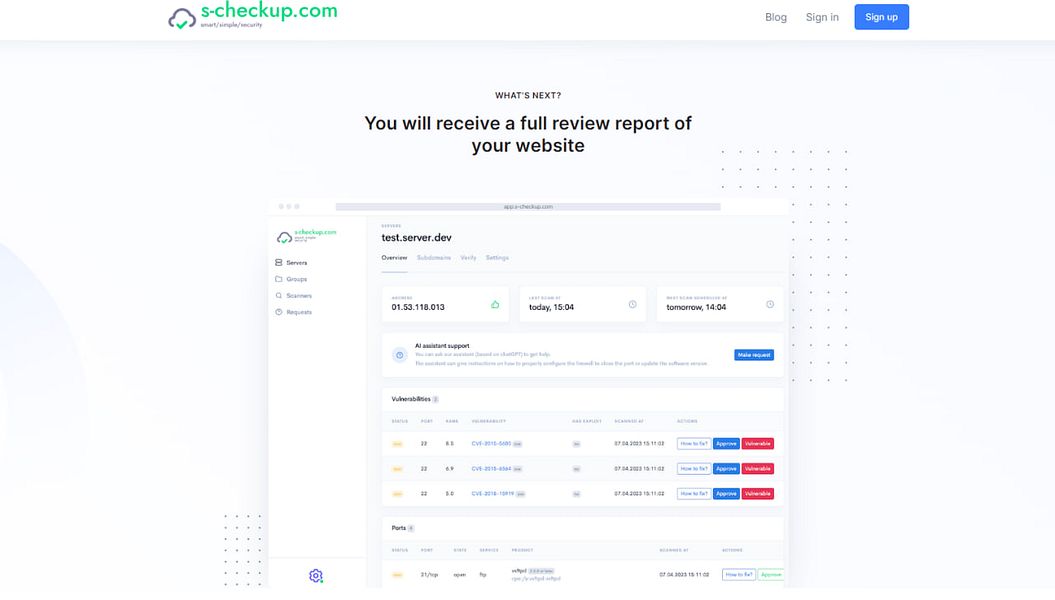Click How to fix? in the 8.5 rank row
The width and height of the screenshot is (1055, 600).
click(694, 444)
